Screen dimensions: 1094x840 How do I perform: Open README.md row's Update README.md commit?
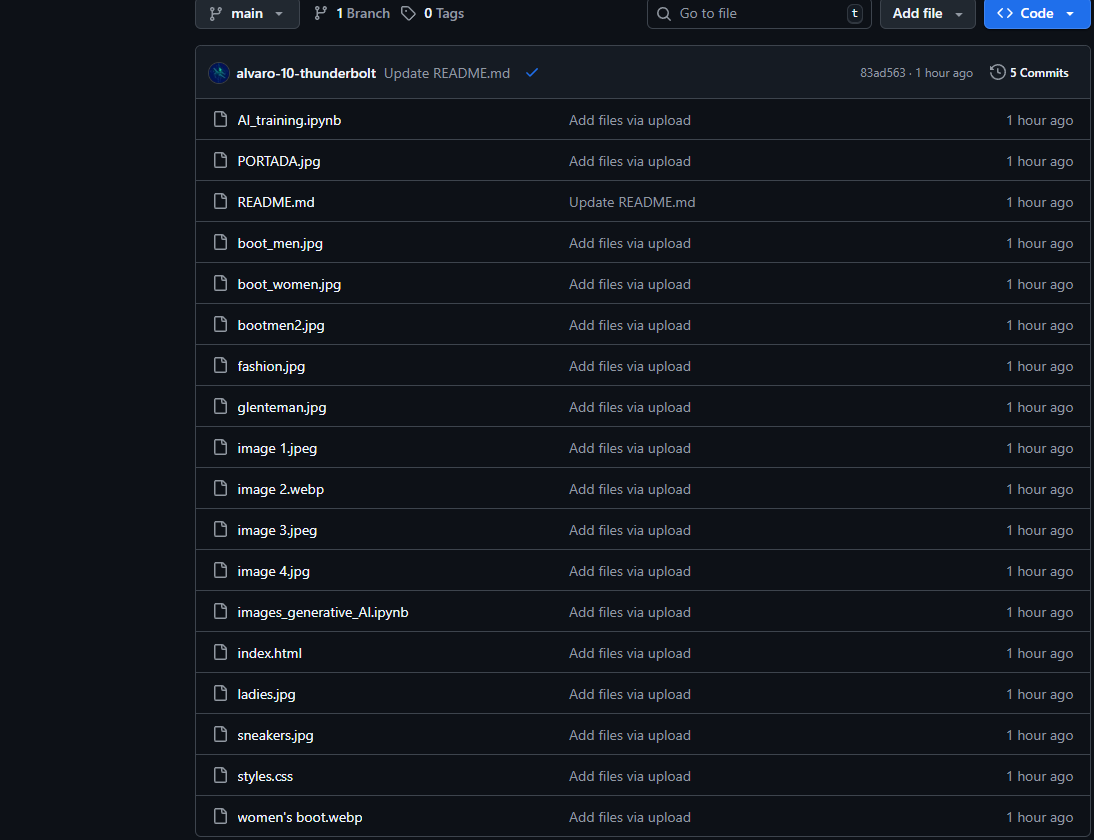(x=632, y=202)
